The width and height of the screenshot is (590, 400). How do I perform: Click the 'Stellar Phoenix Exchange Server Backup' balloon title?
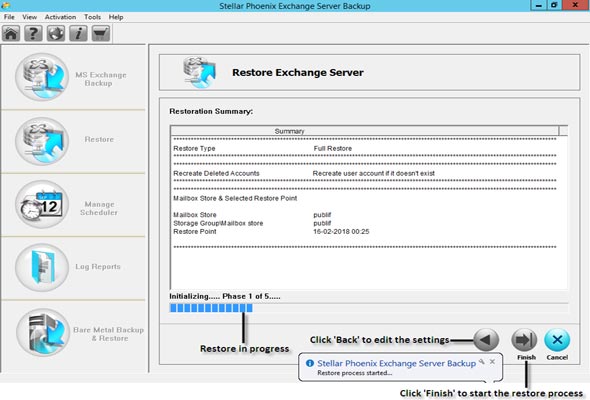(x=397, y=363)
